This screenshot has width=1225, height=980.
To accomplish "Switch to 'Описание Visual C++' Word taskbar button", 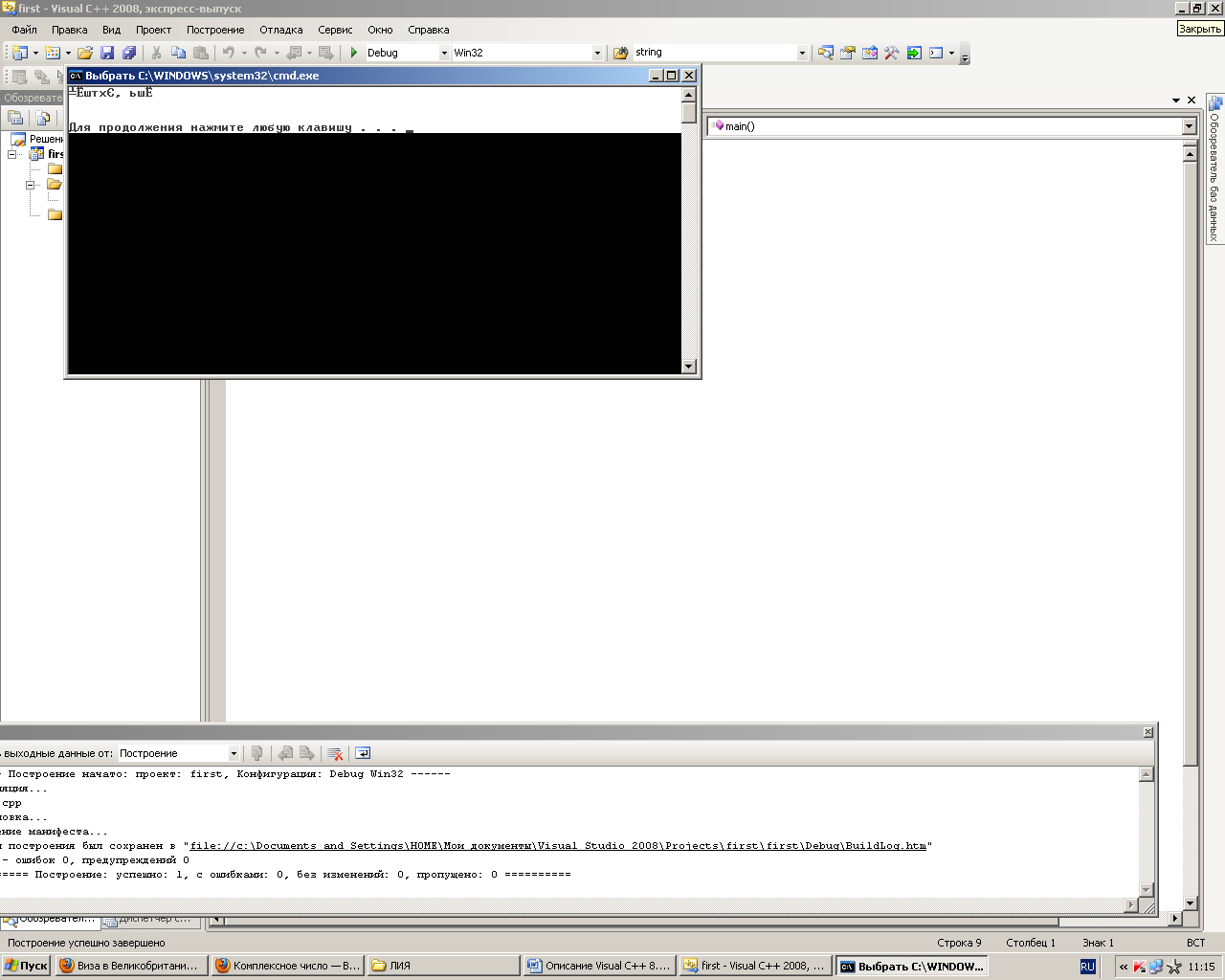I will [x=599, y=967].
